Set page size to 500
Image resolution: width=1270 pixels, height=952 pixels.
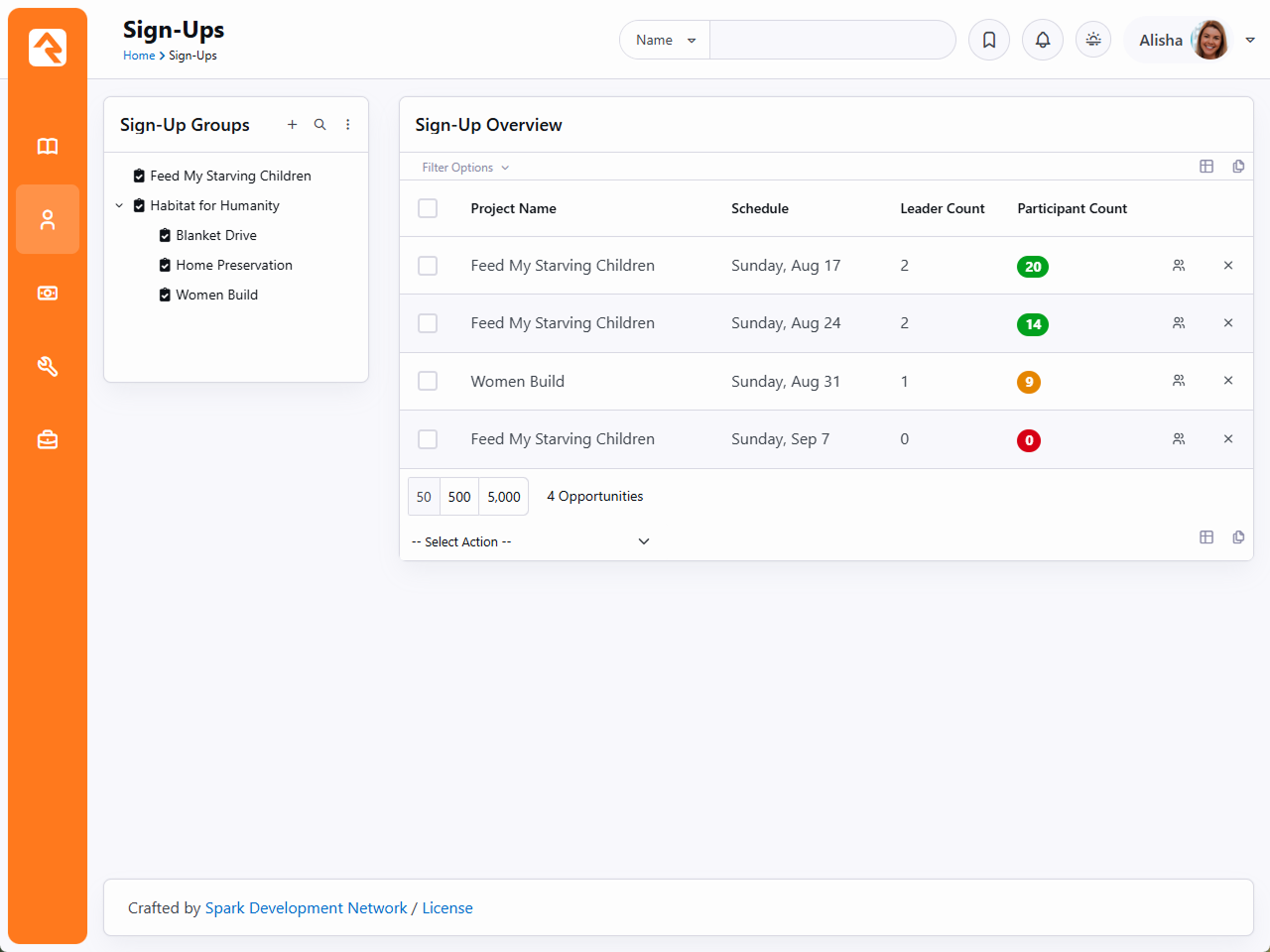[x=459, y=497]
